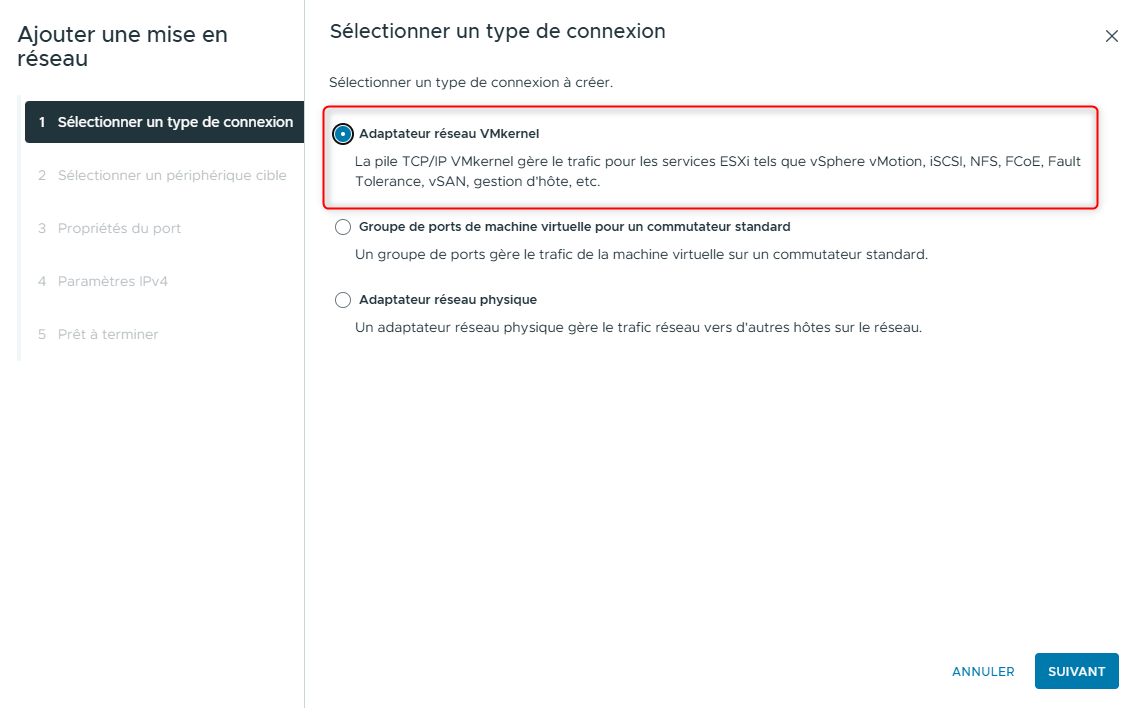The height and width of the screenshot is (708, 1137).
Task: Go to 'Sélectionner un périphérique cible' step
Action: click(164, 174)
